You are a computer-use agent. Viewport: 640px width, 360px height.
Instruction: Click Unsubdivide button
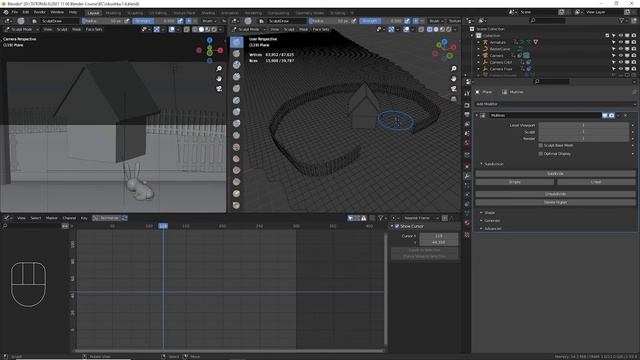[555, 194]
